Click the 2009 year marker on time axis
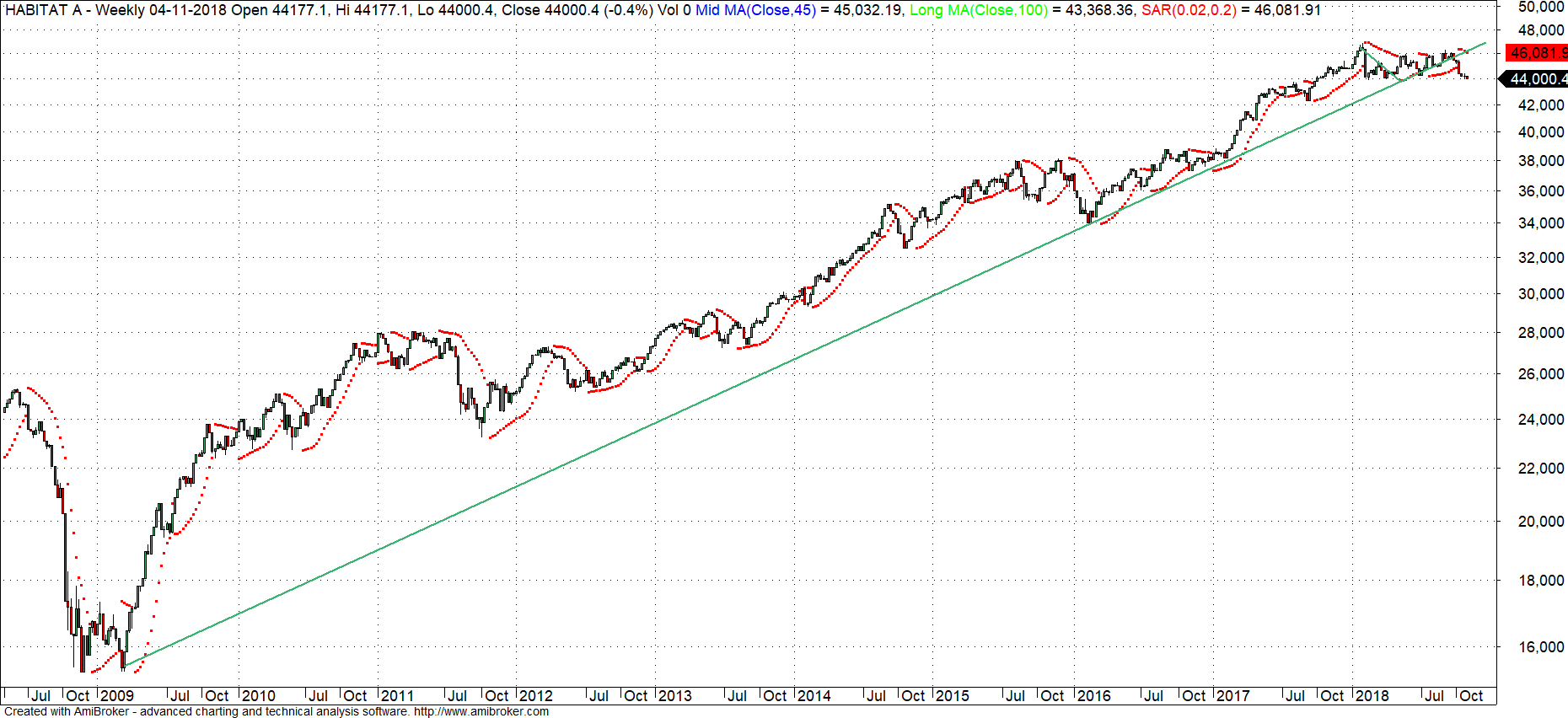1568x718 pixels. 117,696
